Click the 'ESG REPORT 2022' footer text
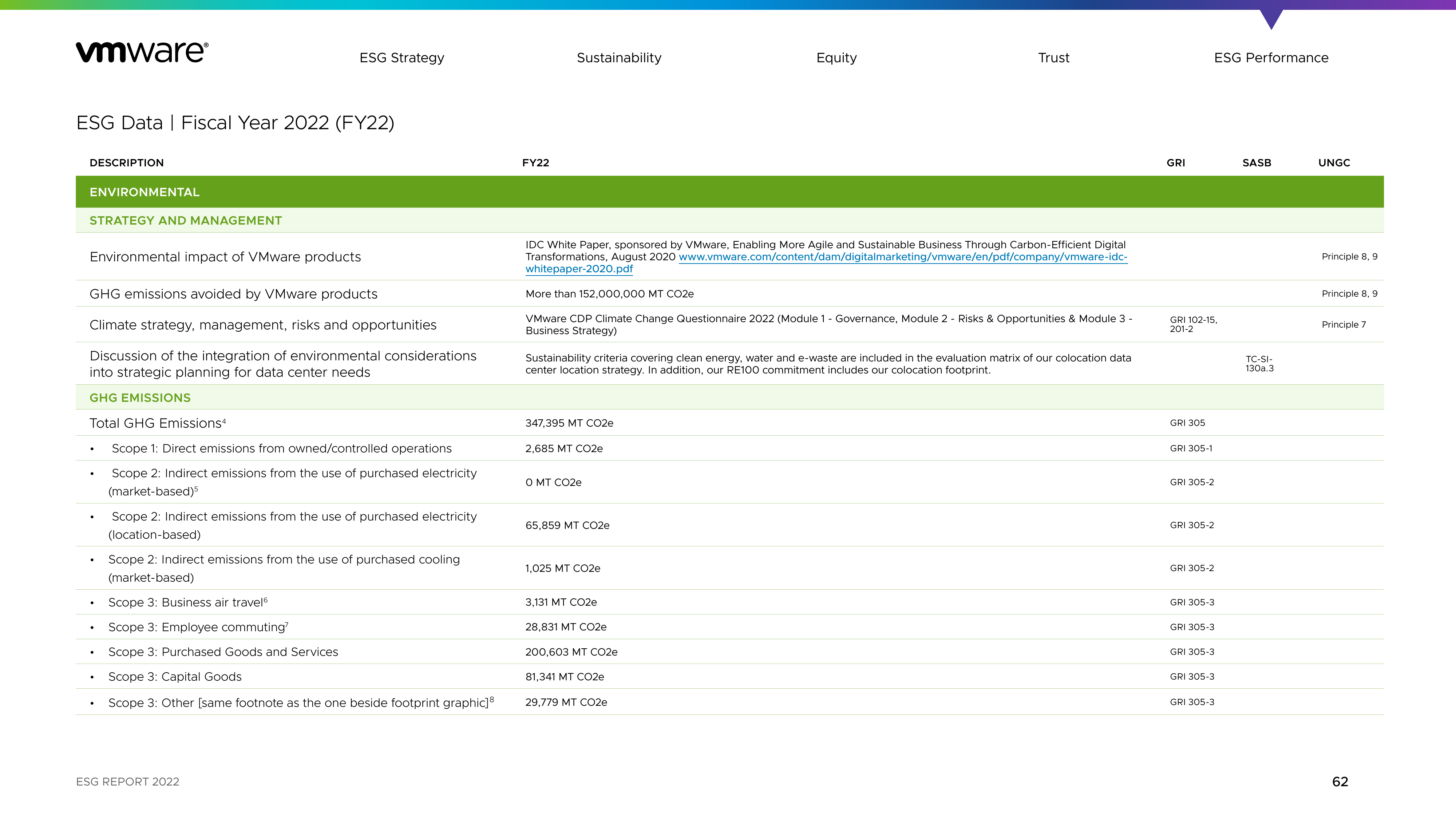This screenshot has height=819, width=1456. pos(127,782)
